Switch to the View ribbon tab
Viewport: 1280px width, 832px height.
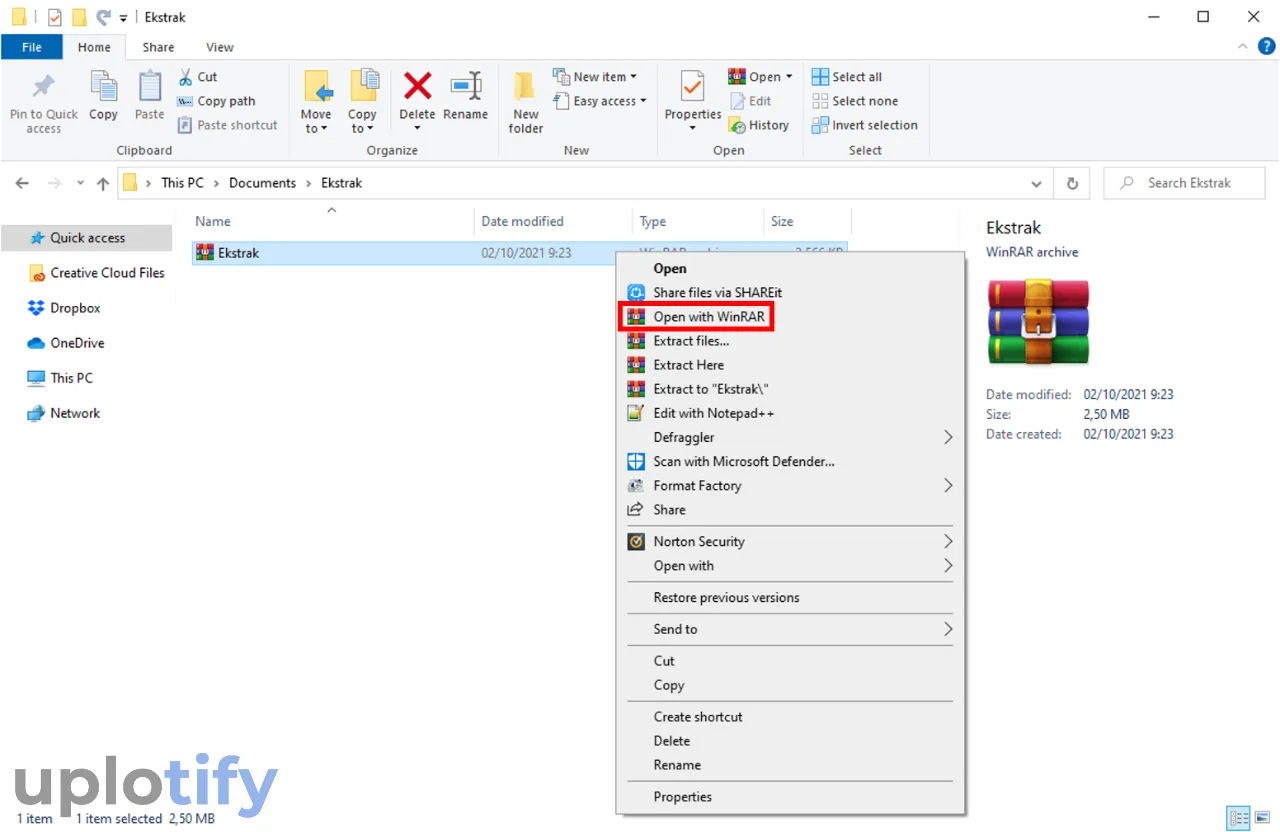pos(220,47)
